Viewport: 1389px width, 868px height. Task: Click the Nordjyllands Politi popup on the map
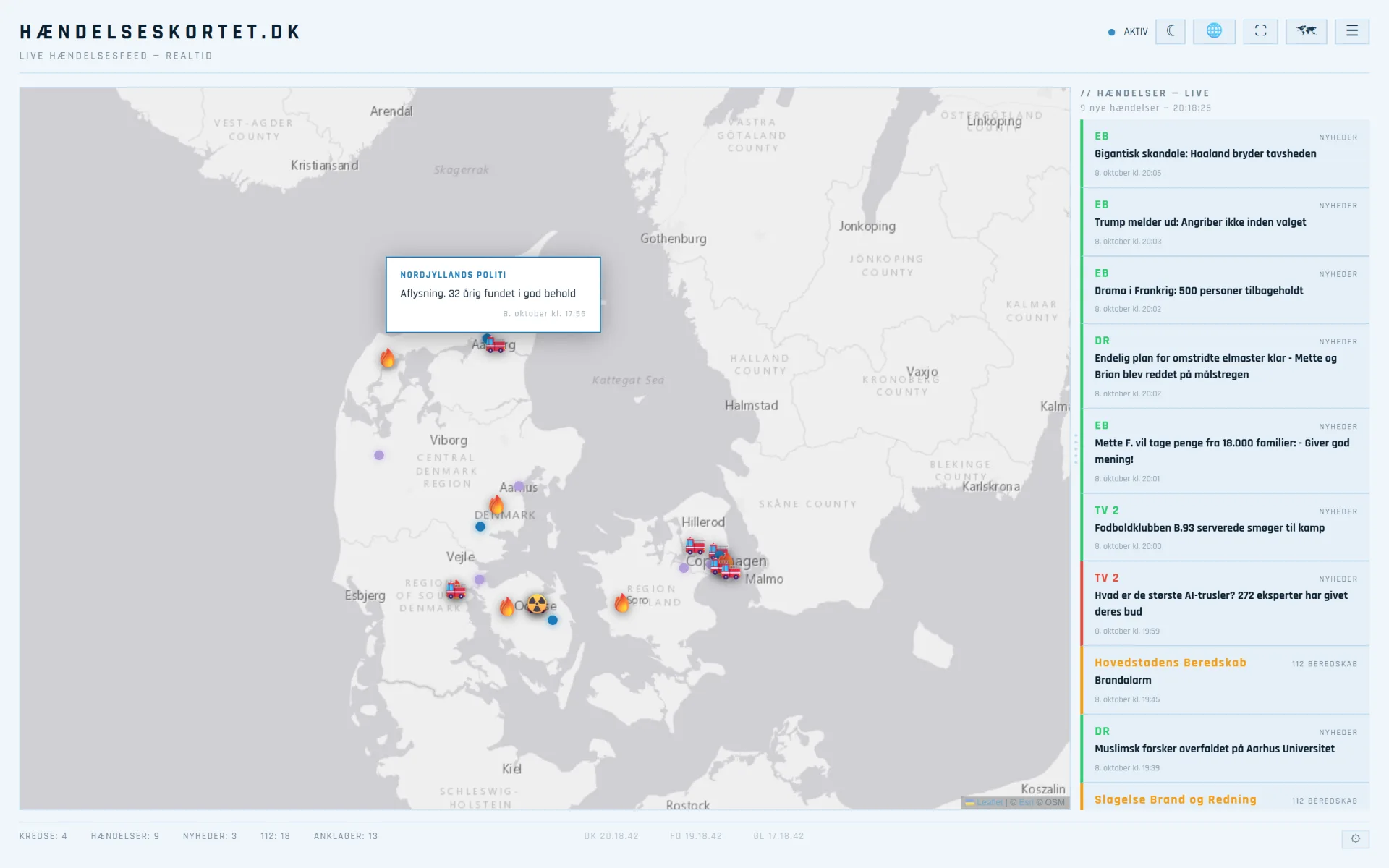[x=493, y=294]
